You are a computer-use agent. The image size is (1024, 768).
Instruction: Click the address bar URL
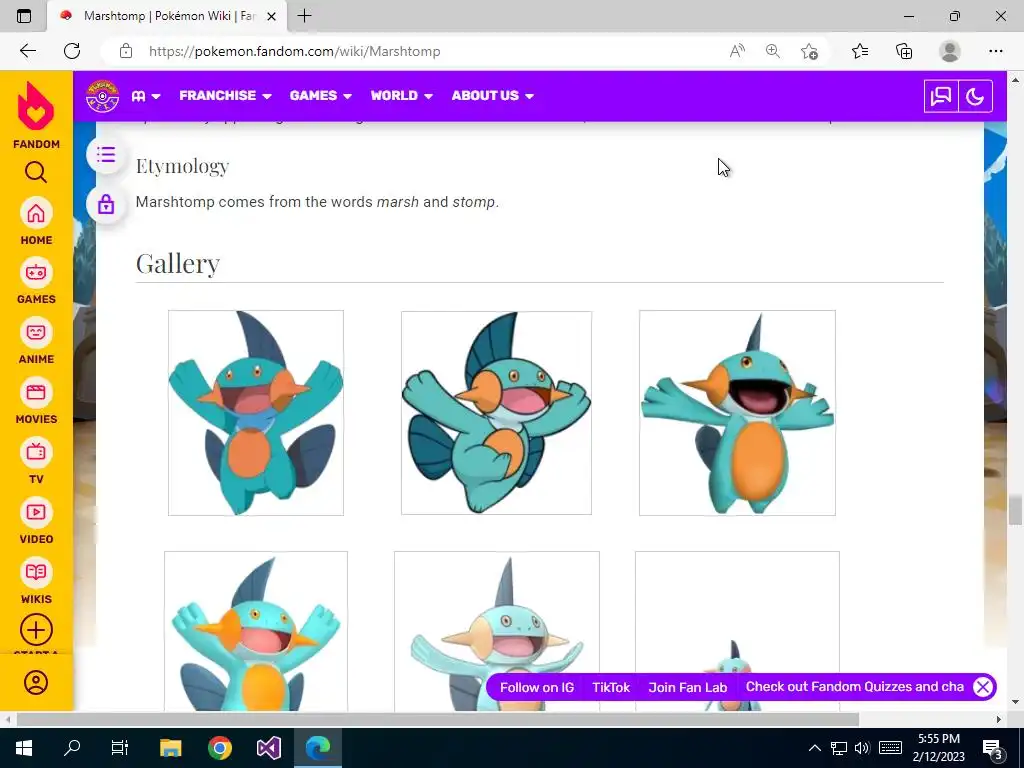click(x=295, y=51)
